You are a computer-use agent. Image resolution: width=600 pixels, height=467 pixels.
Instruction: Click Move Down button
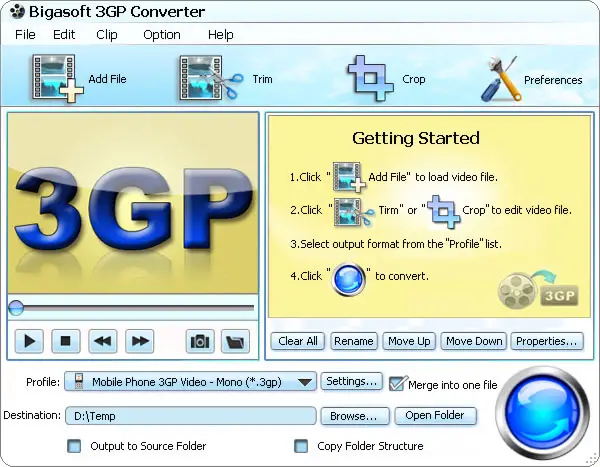click(x=474, y=341)
